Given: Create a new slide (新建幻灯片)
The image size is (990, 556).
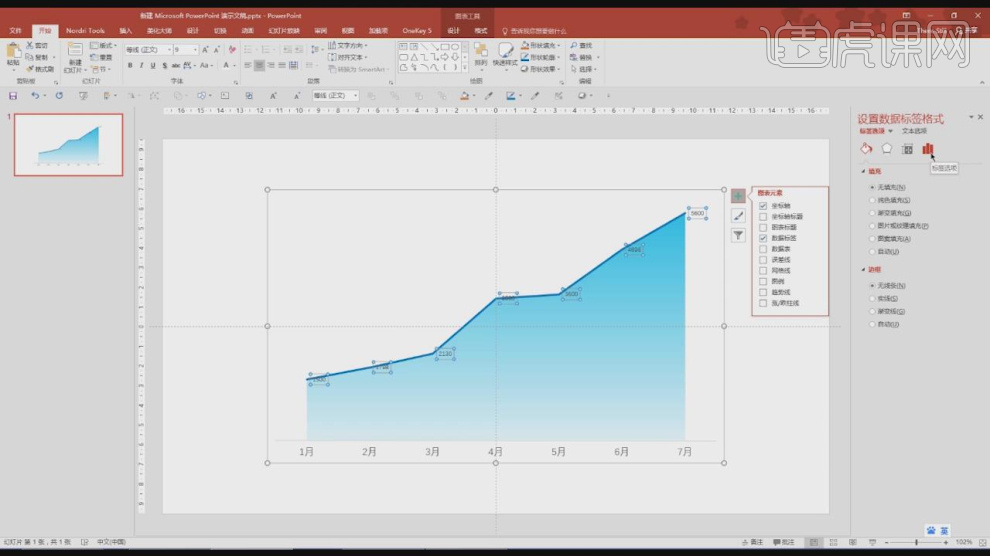Looking at the screenshot, I should point(75,57).
